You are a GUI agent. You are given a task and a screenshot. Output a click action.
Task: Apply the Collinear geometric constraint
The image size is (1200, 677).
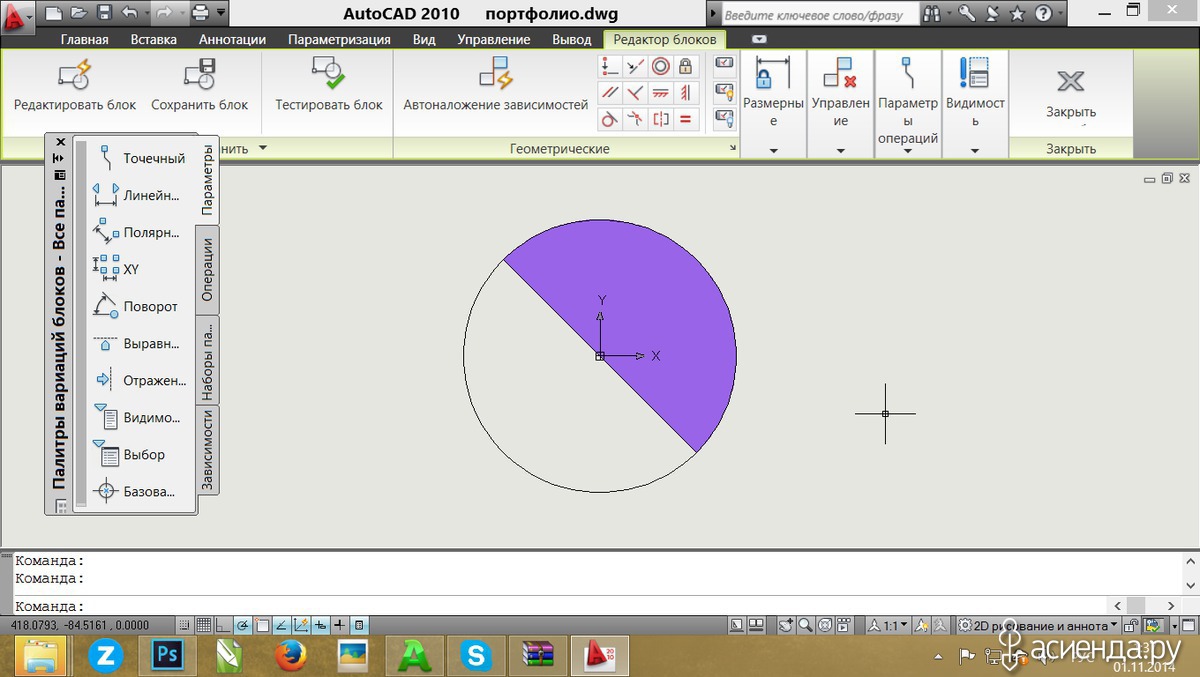[635, 67]
